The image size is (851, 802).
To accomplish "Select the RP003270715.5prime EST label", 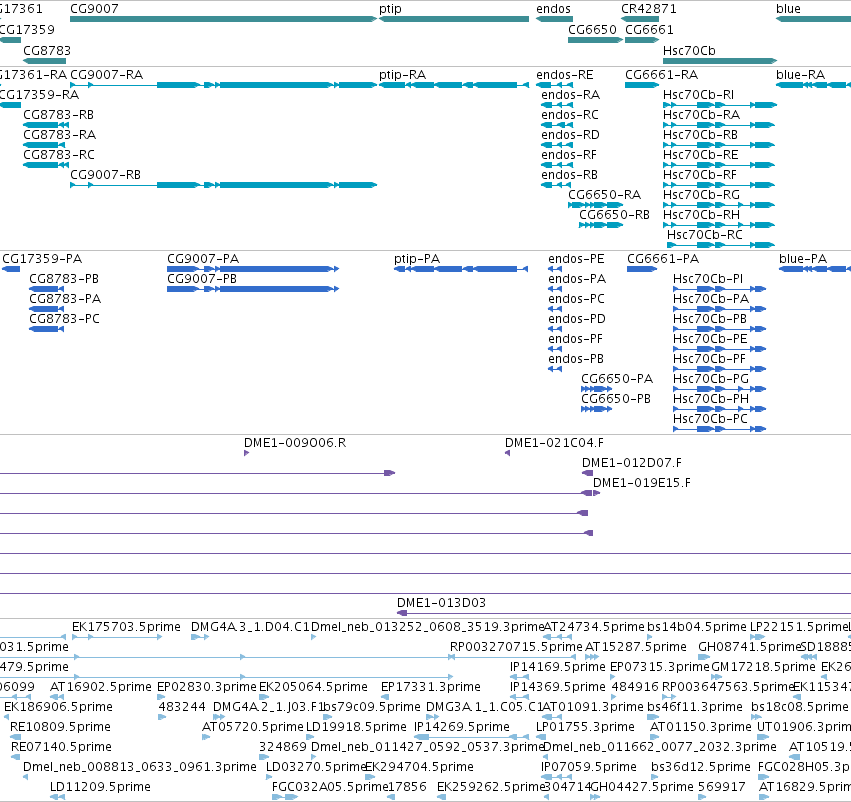I will tap(516, 647).
